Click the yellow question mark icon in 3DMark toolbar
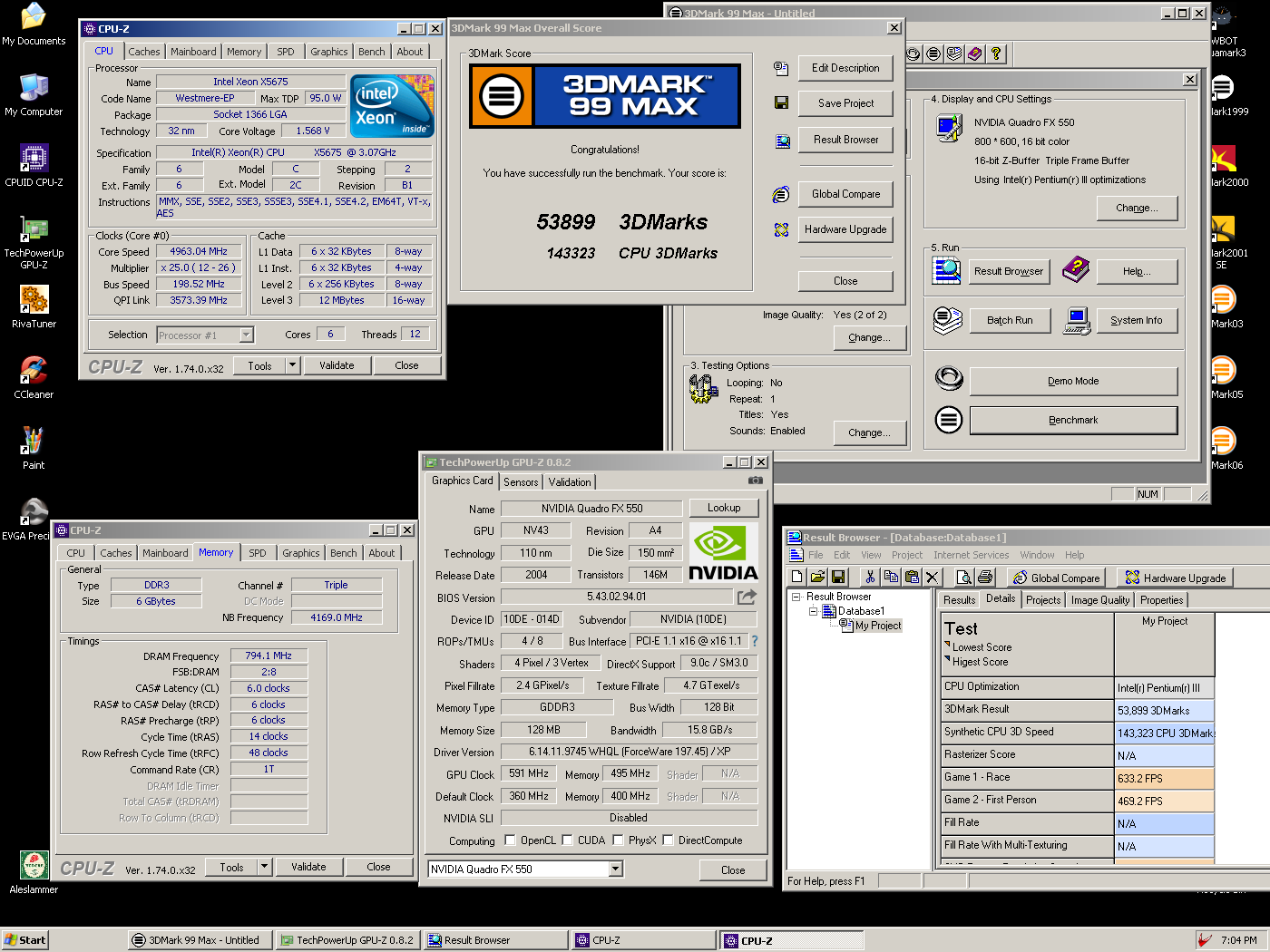This screenshot has height=952, width=1270. [x=996, y=53]
